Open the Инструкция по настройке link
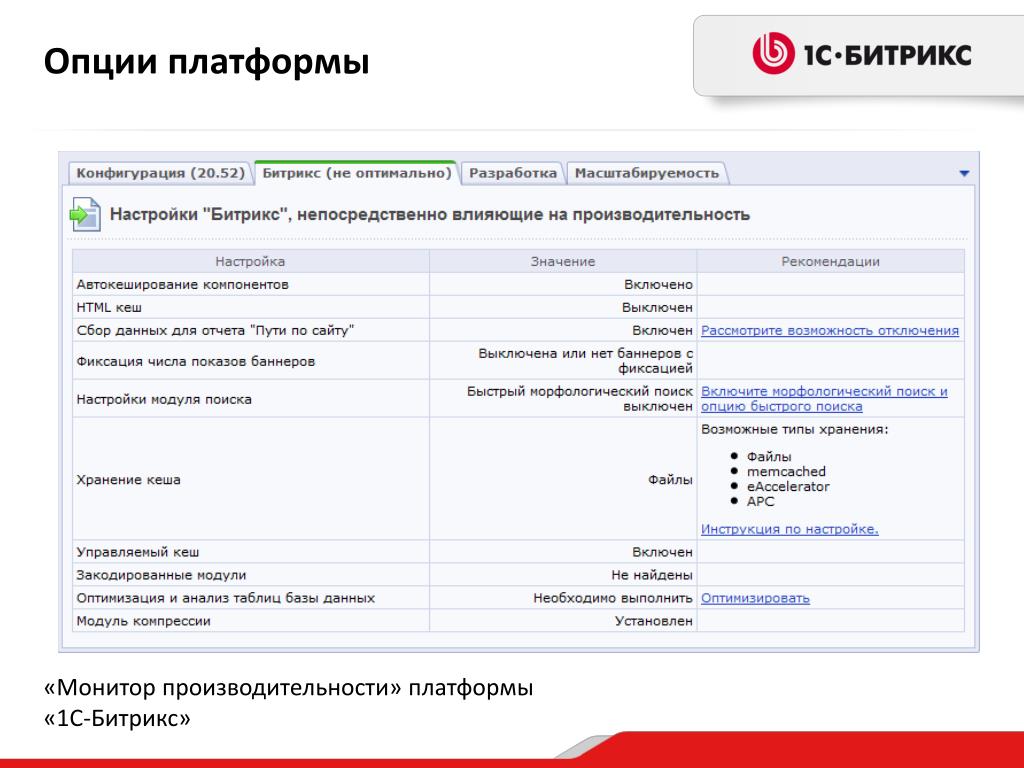Image resolution: width=1024 pixels, height=768 pixels. click(790, 529)
